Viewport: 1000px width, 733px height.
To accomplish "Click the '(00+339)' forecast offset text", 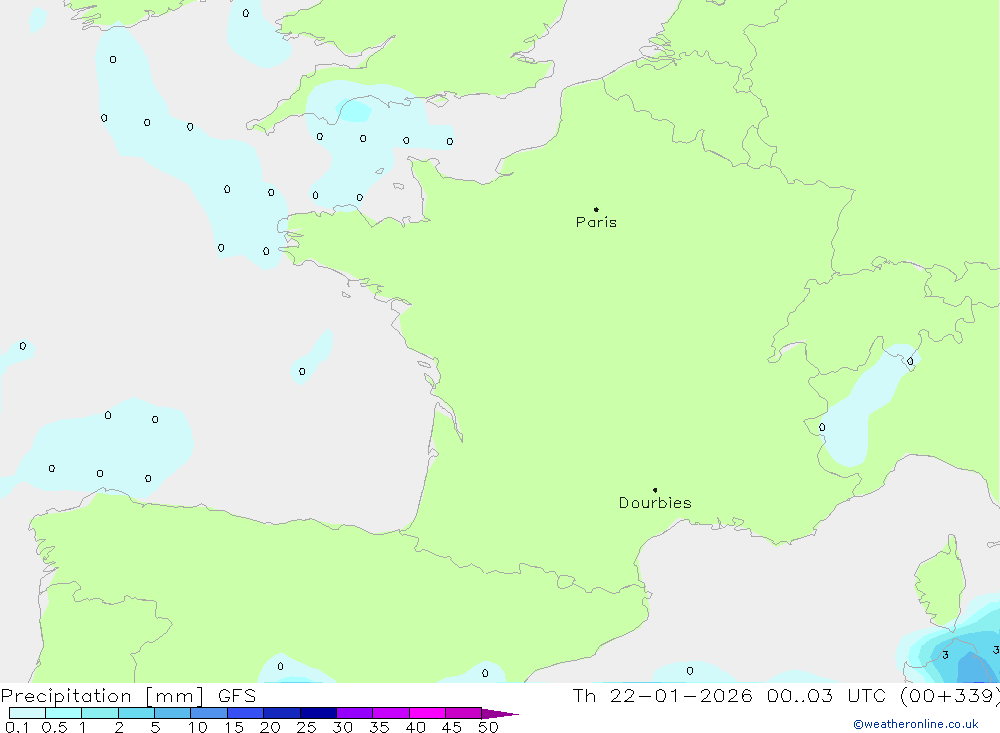I will click(x=950, y=695).
